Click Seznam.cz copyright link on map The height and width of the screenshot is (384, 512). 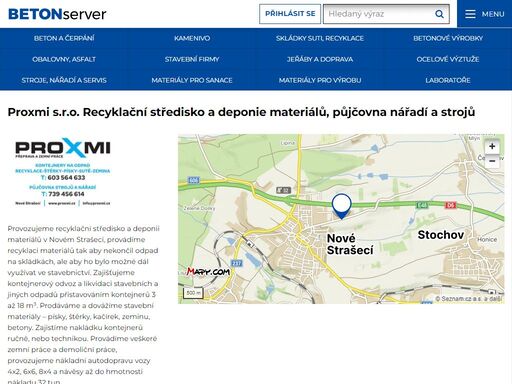point(469,299)
